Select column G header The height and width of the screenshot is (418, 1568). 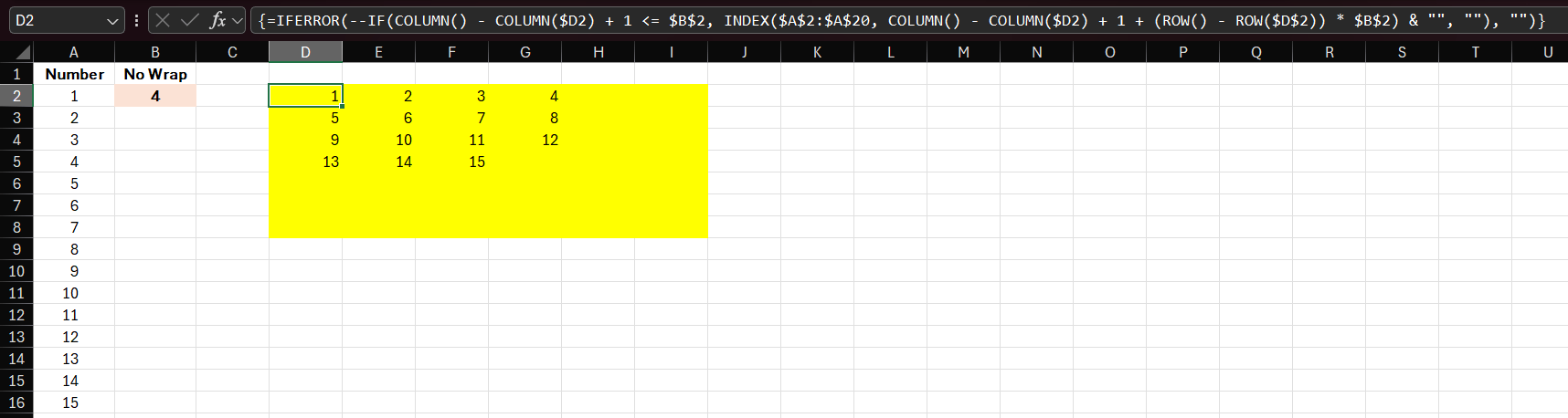coord(524,52)
